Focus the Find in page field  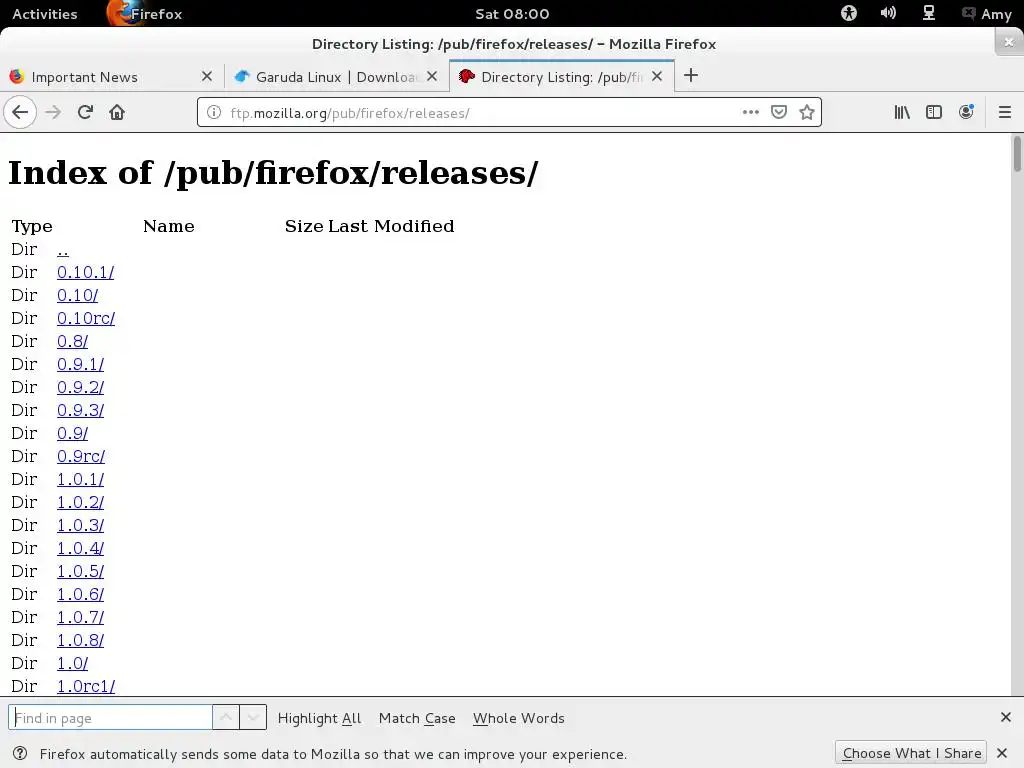pos(110,717)
